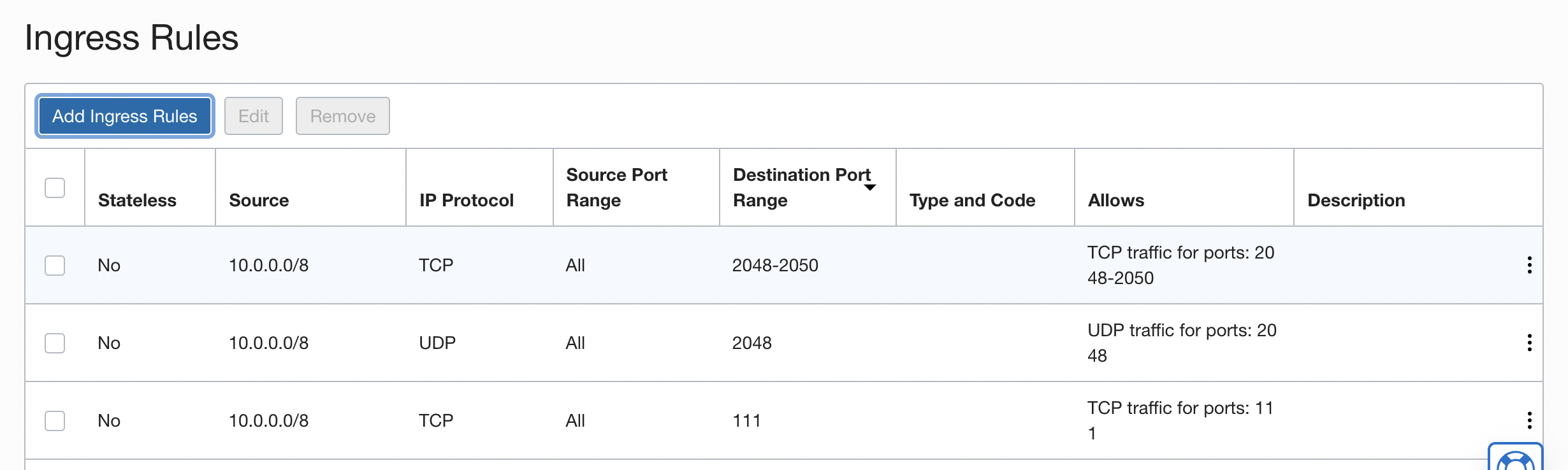Sort by Source Port Range column
Image resolution: width=1568 pixels, height=470 pixels.
click(616, 187)
